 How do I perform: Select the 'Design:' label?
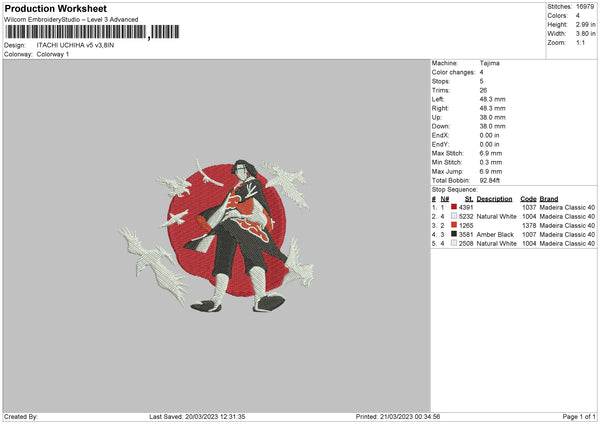point(15,45)
